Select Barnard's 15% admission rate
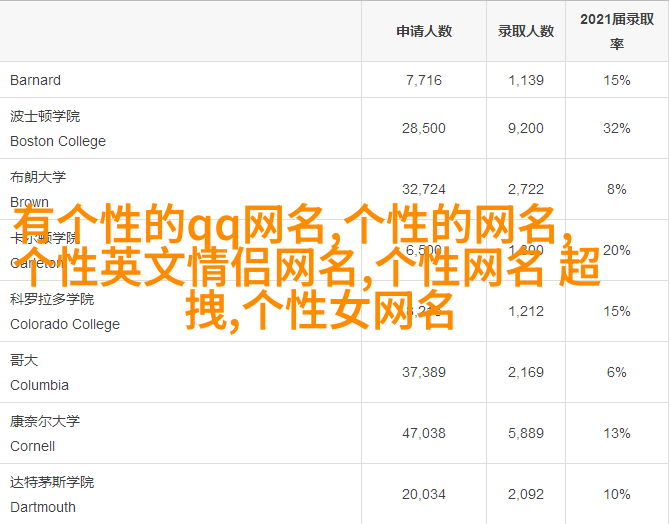 [x=617, y=80]
